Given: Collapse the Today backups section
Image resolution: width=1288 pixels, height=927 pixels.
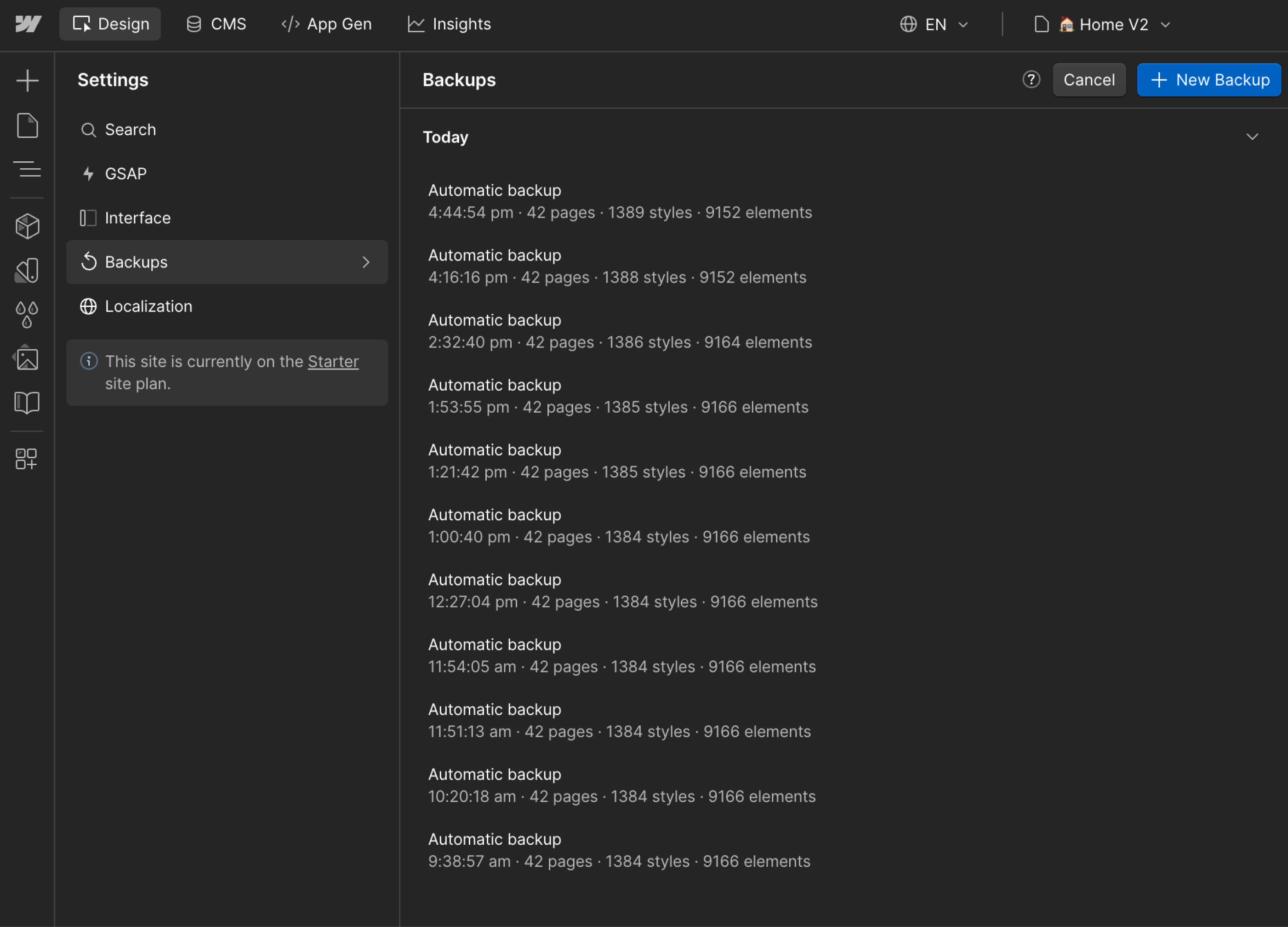Looking at the screenshot, I should [x=1253, y=136].
